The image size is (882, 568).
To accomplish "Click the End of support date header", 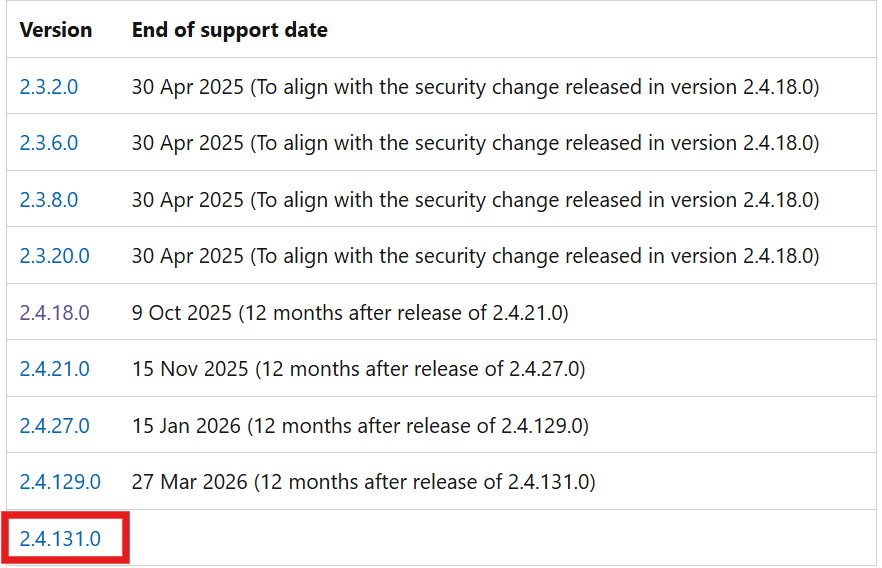I will click(230, 30).
